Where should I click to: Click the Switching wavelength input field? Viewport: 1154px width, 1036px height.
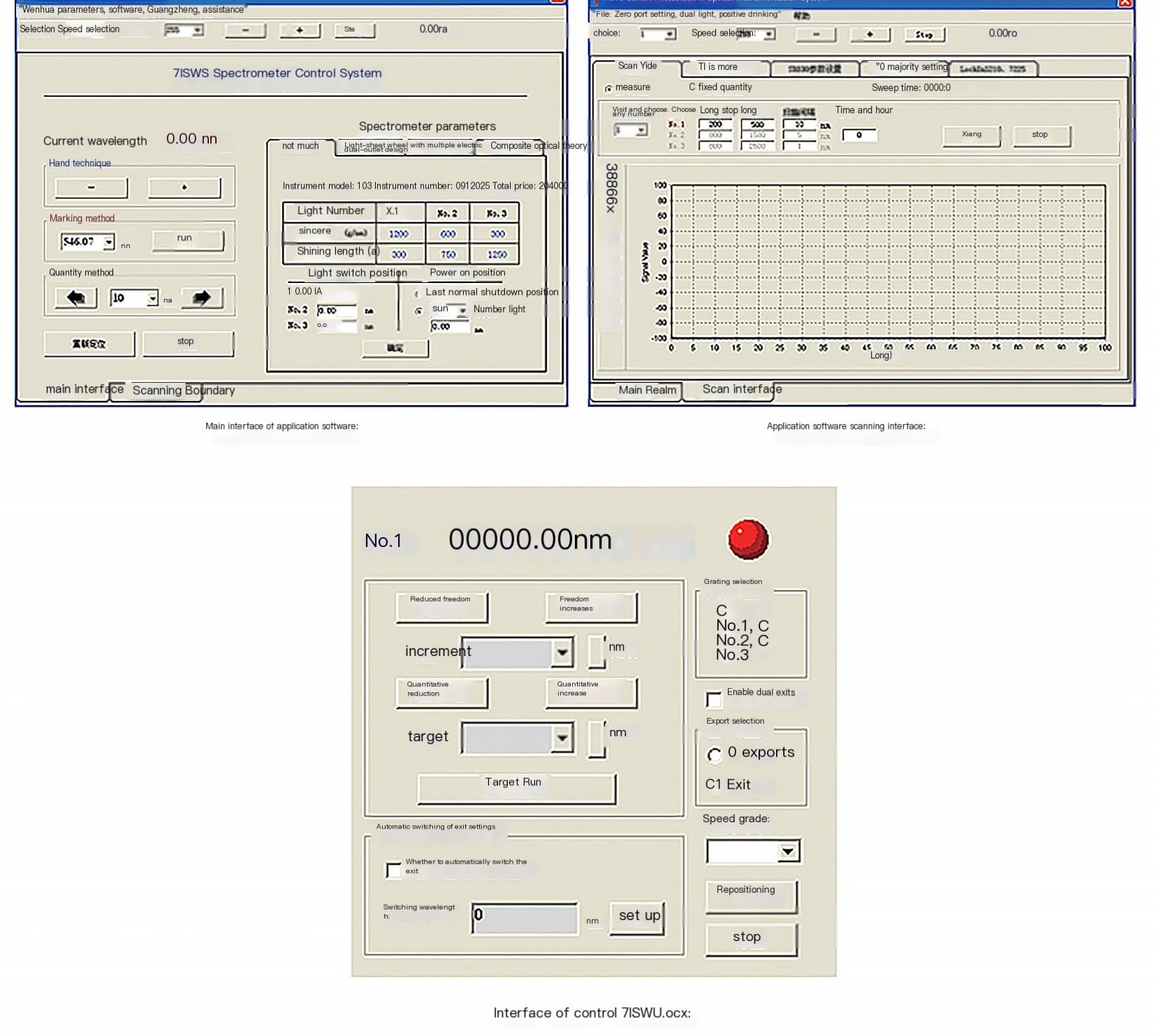pyautogui.click(x=525, y=917)
